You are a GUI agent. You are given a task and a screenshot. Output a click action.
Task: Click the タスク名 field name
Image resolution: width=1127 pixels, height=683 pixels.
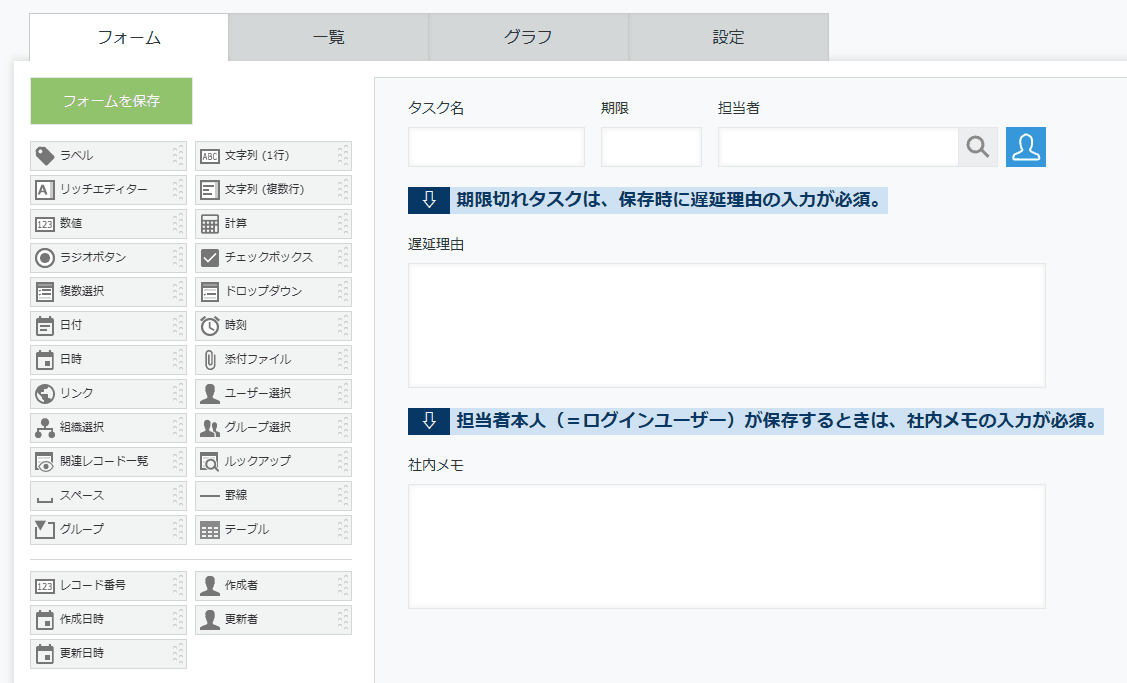436,108
